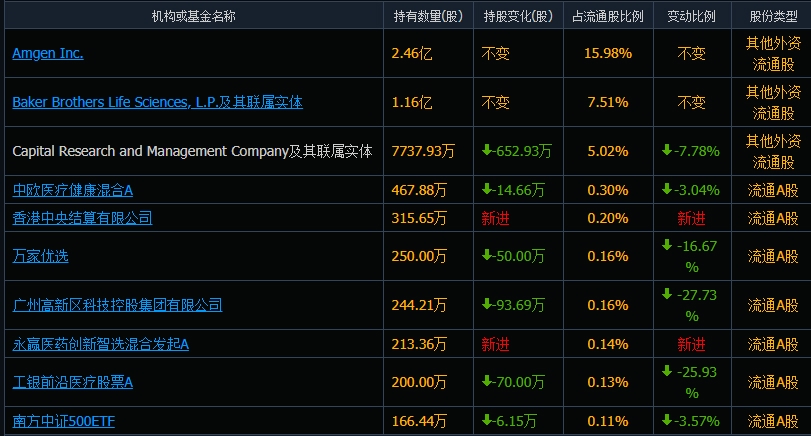Select 流通A股 type in 南方中证500ETF row
Screen dimensions: 811x436
click(x=773, y=421)
